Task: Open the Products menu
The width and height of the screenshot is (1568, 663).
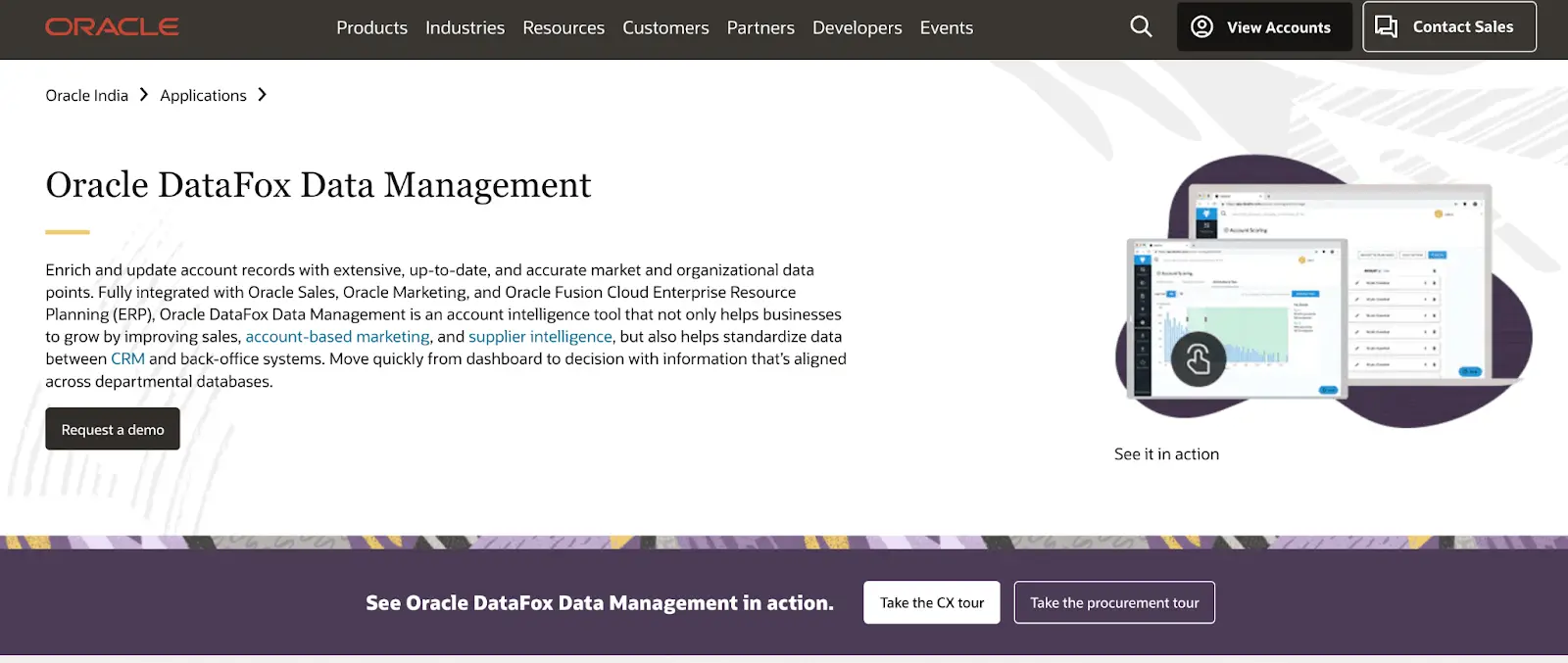Action: (371, 27)
